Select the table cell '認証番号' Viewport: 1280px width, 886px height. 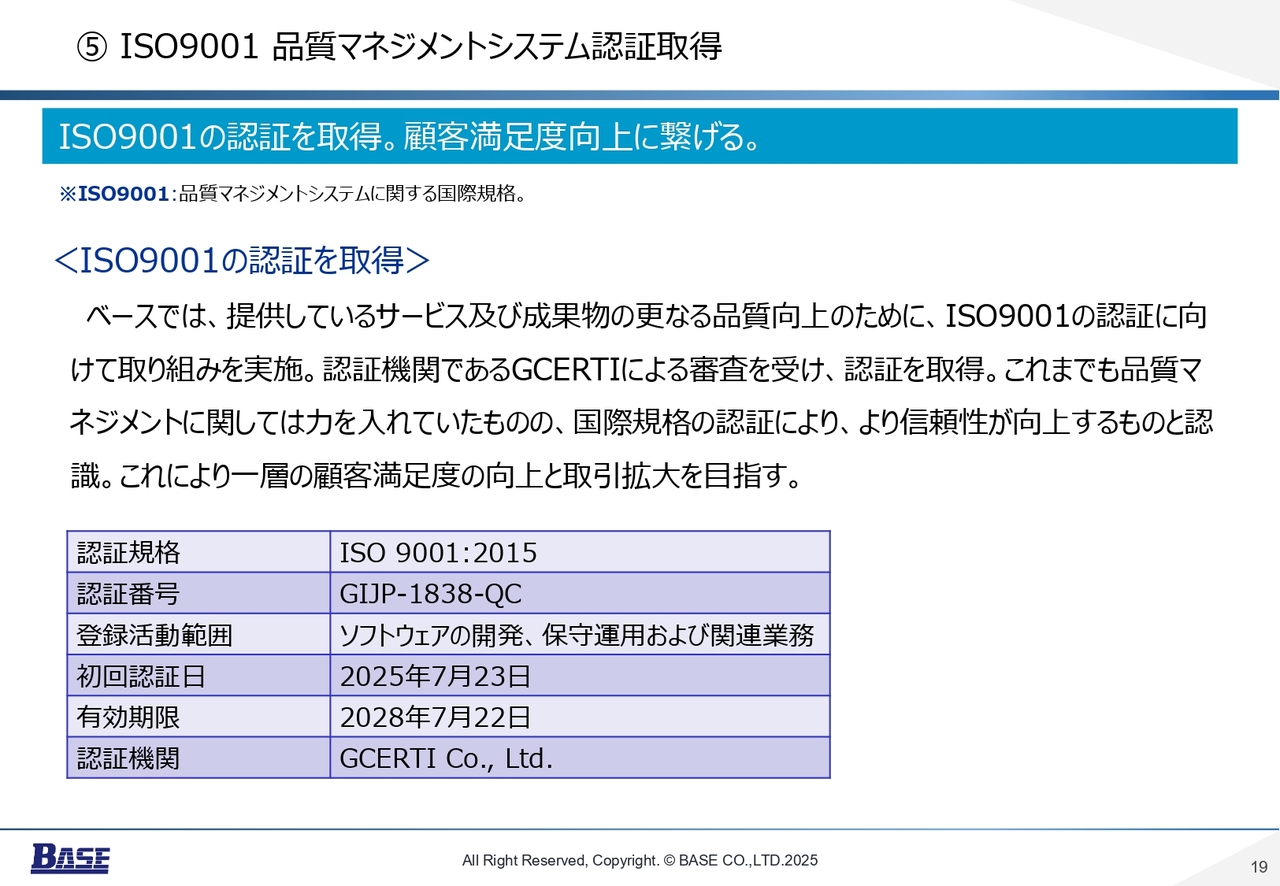point(198,593)
